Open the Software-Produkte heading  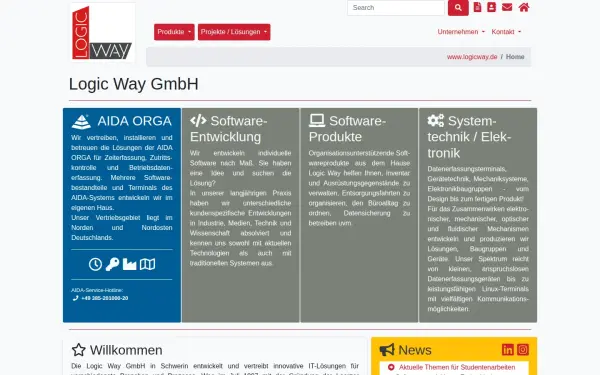point(347,129)
